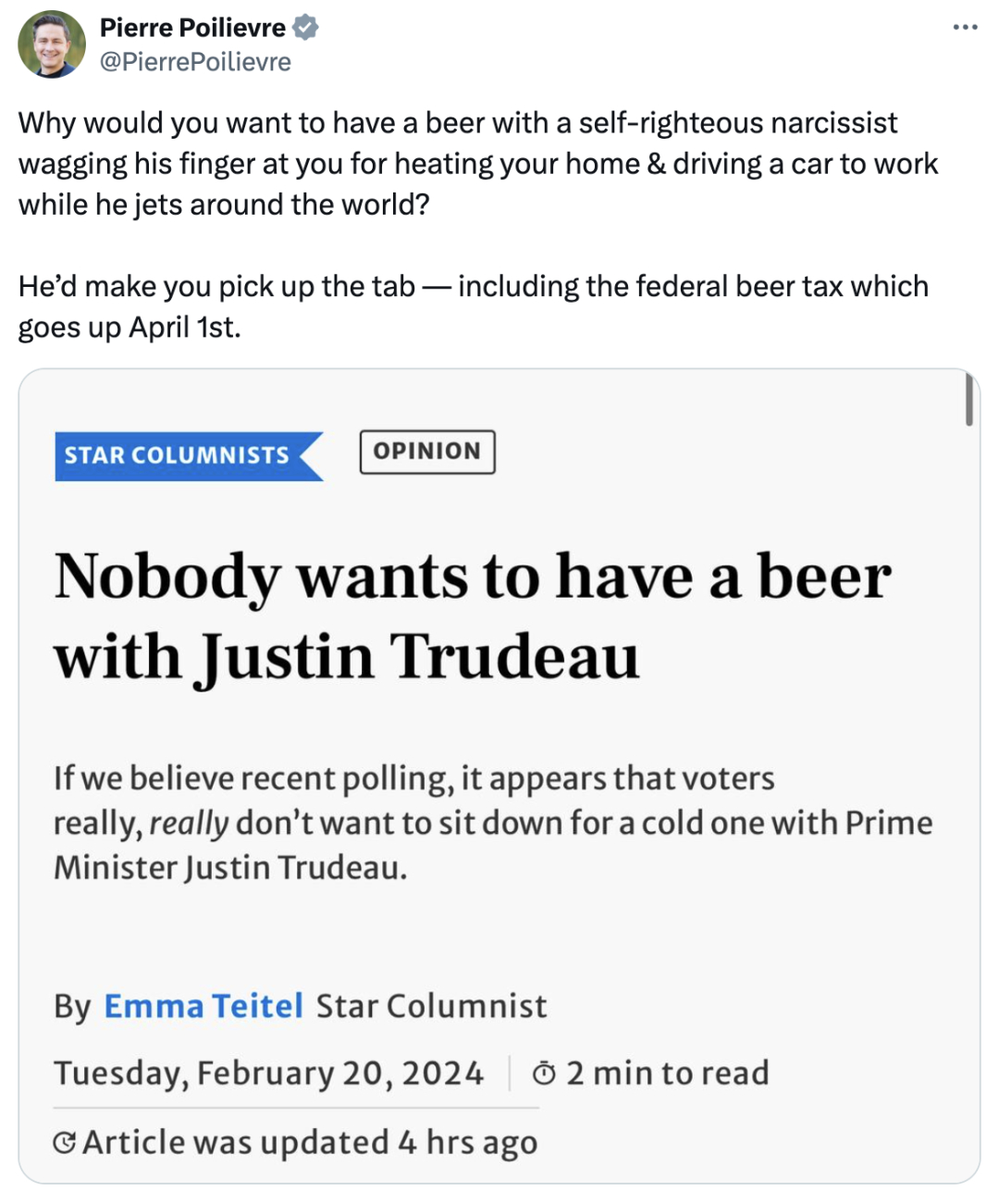Image resolution: width=999 pixels, height=1204 pixels.
Task: Click the Article was updated 4 hrs ago text
Action: 310,1143
